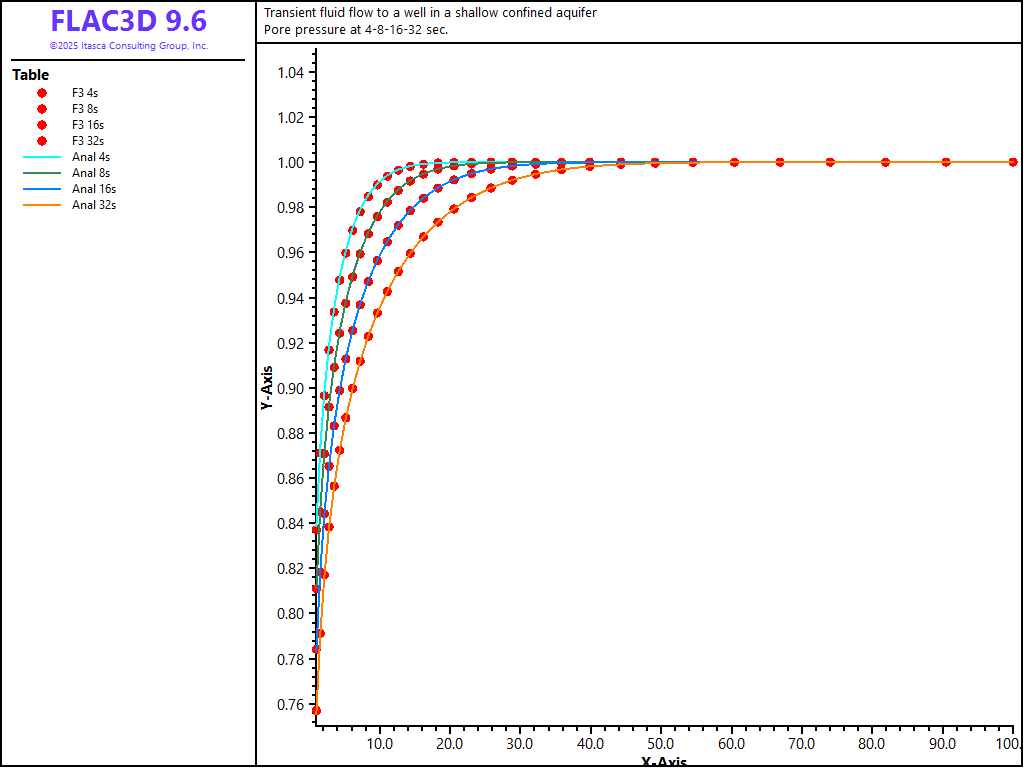Click the 1.04 tick label on Y axis
The height and width of the screenshot is (768, 1024).
coord(291,72)
